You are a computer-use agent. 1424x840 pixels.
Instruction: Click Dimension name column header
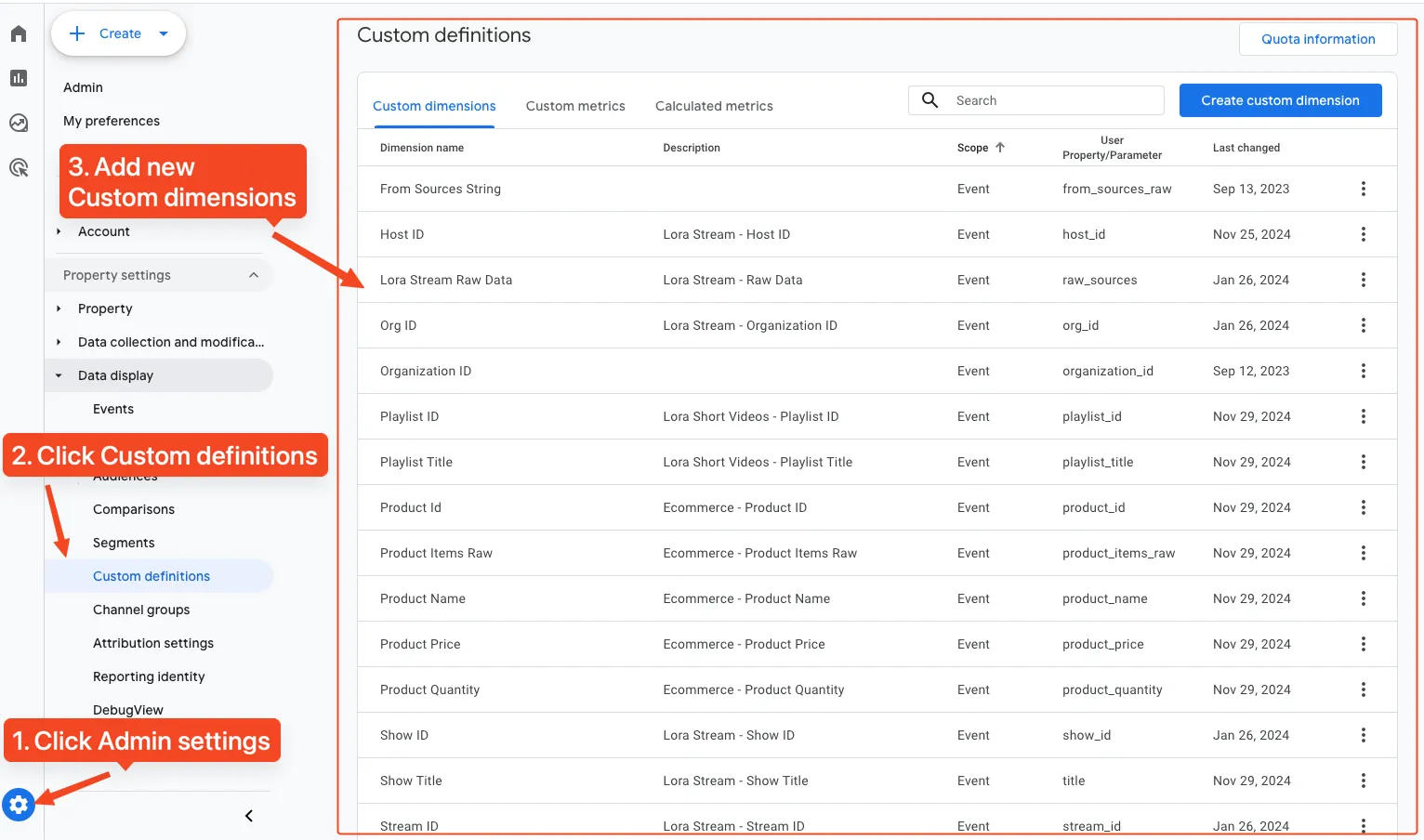422,148
